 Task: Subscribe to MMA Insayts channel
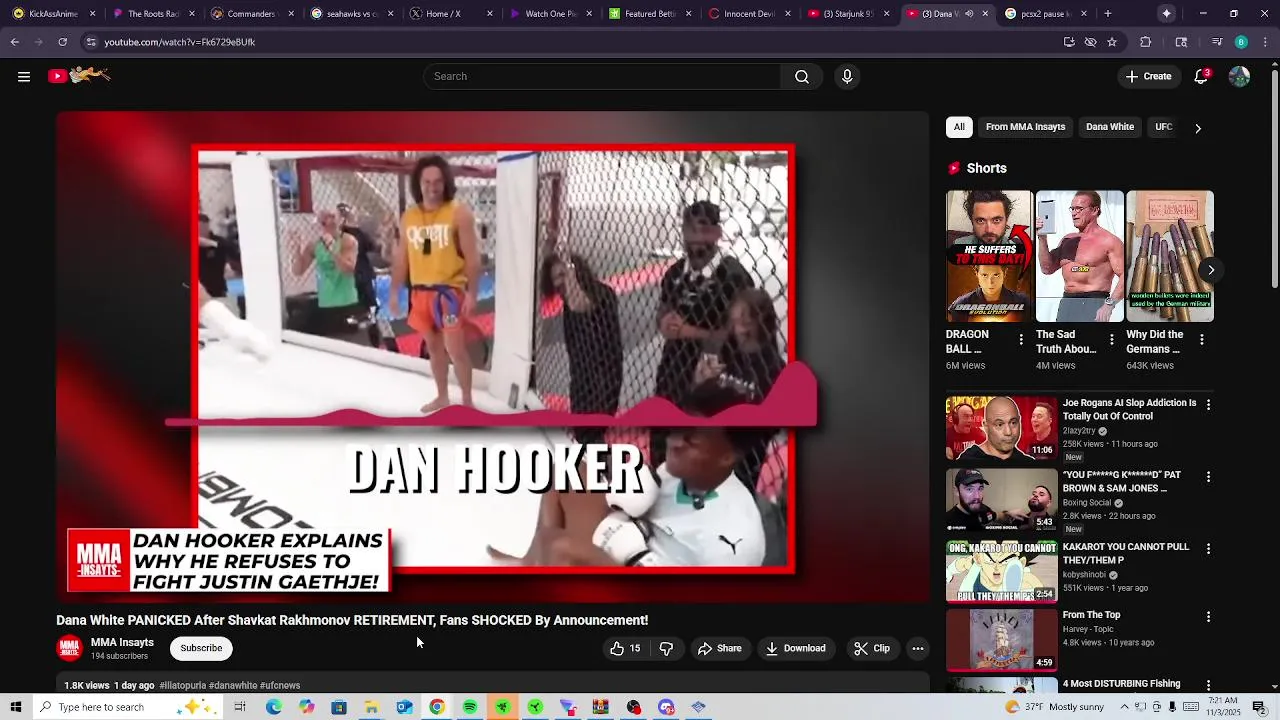pyautogui.click(x=201, y=648)
